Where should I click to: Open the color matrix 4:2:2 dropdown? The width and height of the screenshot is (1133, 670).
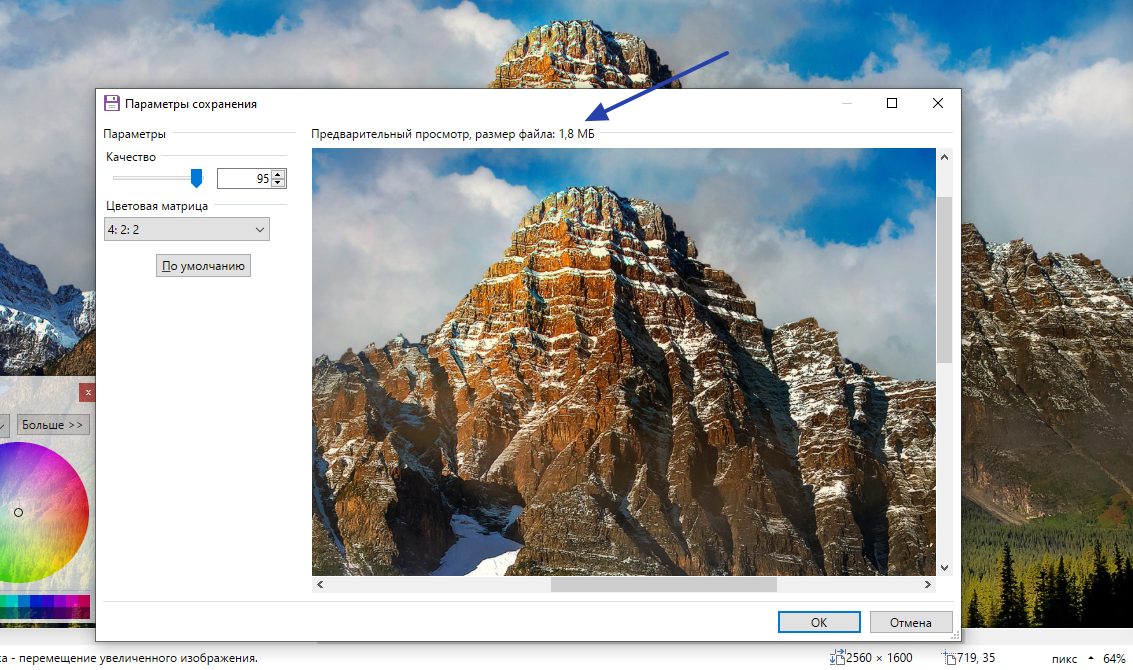pyautogui.click(x=187, y=230)
